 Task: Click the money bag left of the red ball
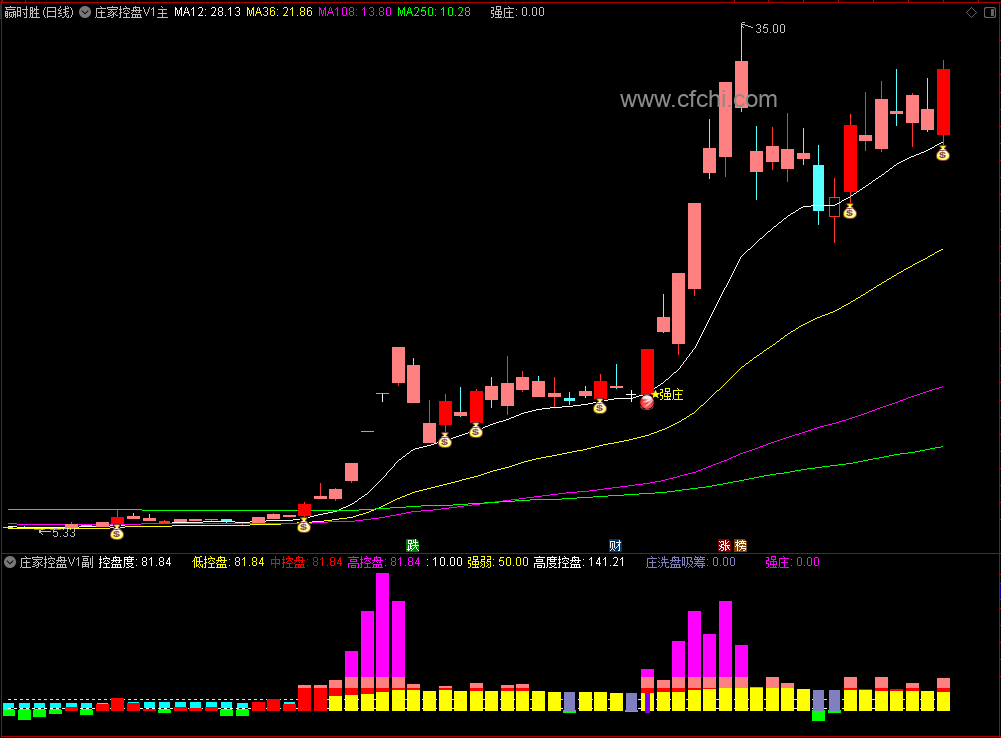pos(599,407)
